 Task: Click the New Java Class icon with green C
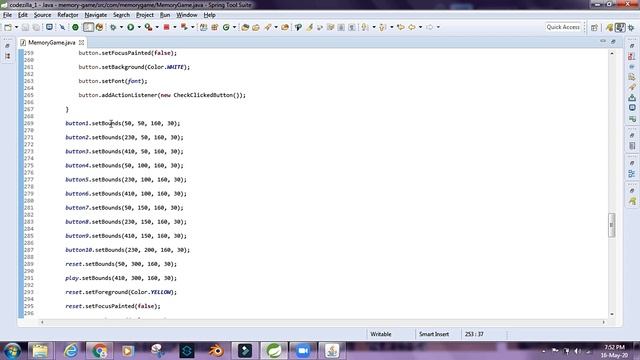pyautogui.click(x=226, y=27)
